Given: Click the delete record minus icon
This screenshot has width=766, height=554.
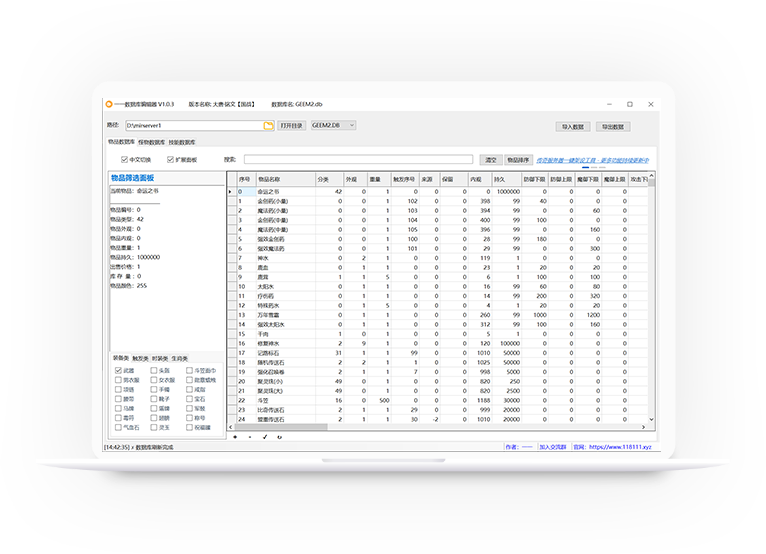Looking at the screenshot, I should (250, 437).
